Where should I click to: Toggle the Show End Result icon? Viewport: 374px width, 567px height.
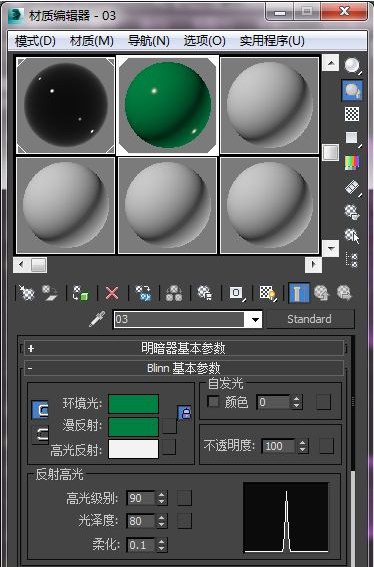[x=299, y=293]
